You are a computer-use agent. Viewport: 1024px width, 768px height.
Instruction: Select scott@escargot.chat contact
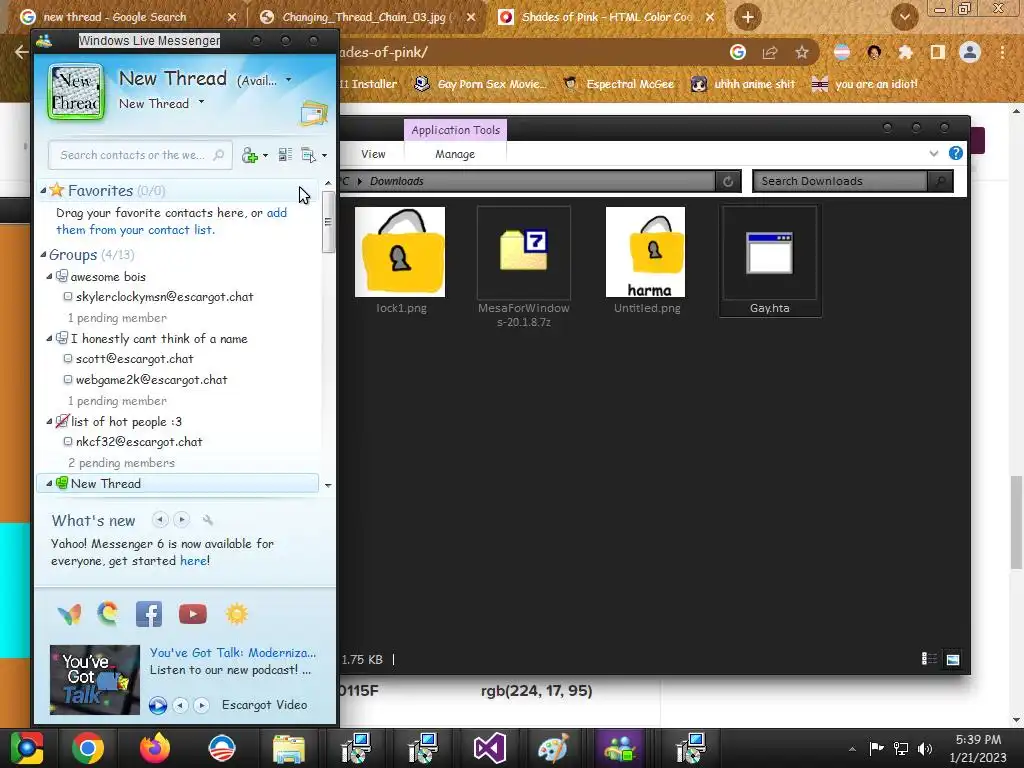135,359
